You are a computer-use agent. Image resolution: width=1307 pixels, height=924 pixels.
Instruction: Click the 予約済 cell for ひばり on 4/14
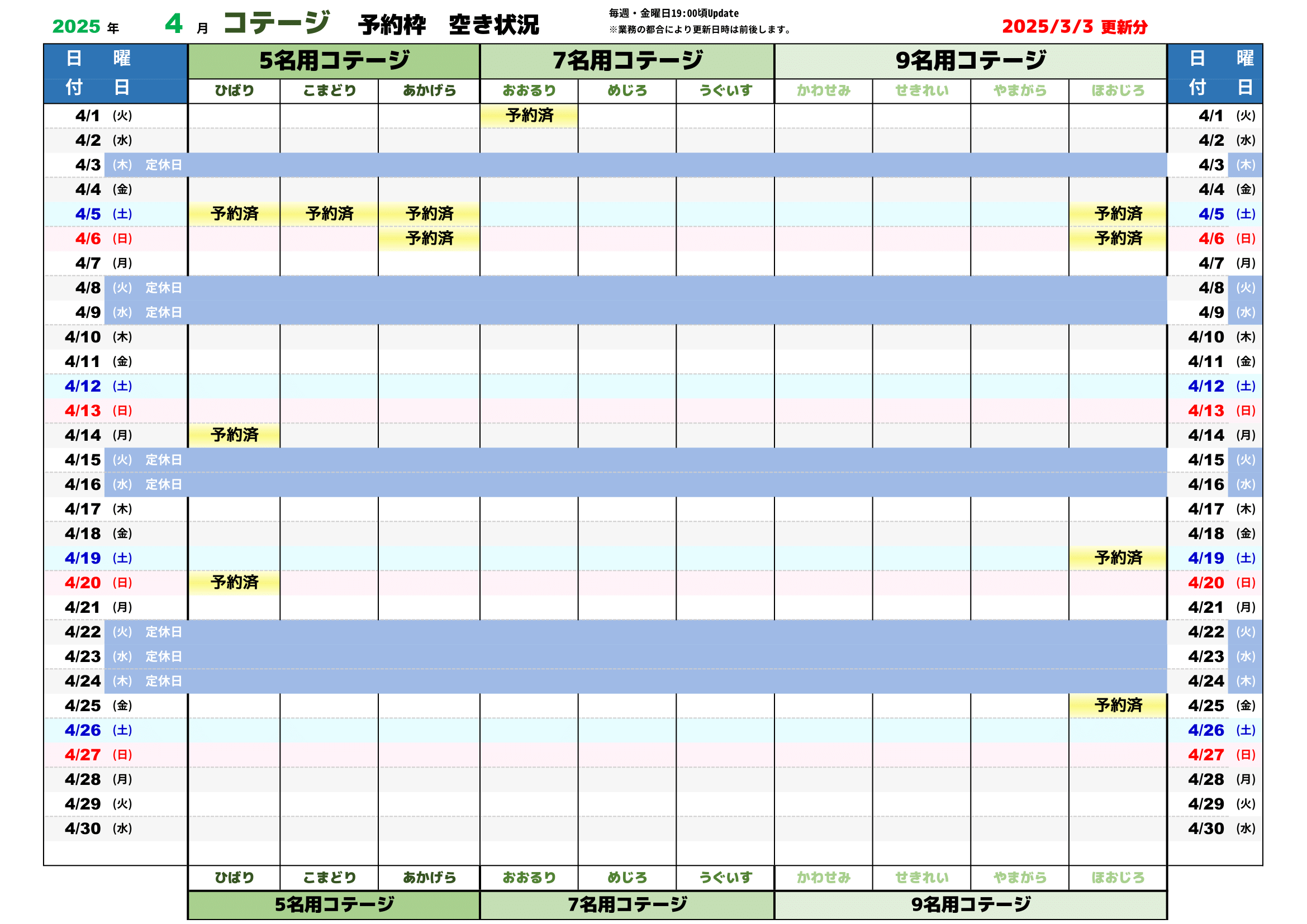pos(234,435)
